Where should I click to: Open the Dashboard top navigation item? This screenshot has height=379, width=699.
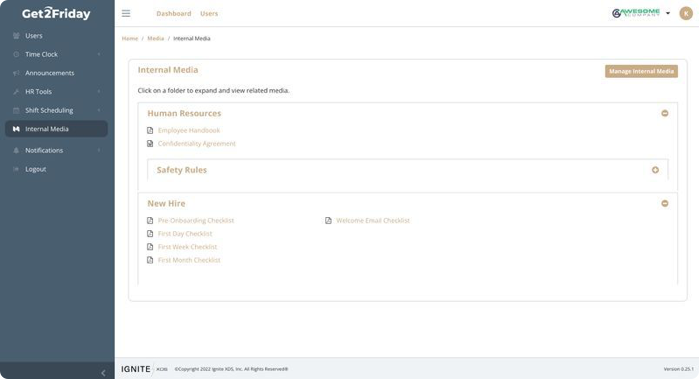(174, 13)
